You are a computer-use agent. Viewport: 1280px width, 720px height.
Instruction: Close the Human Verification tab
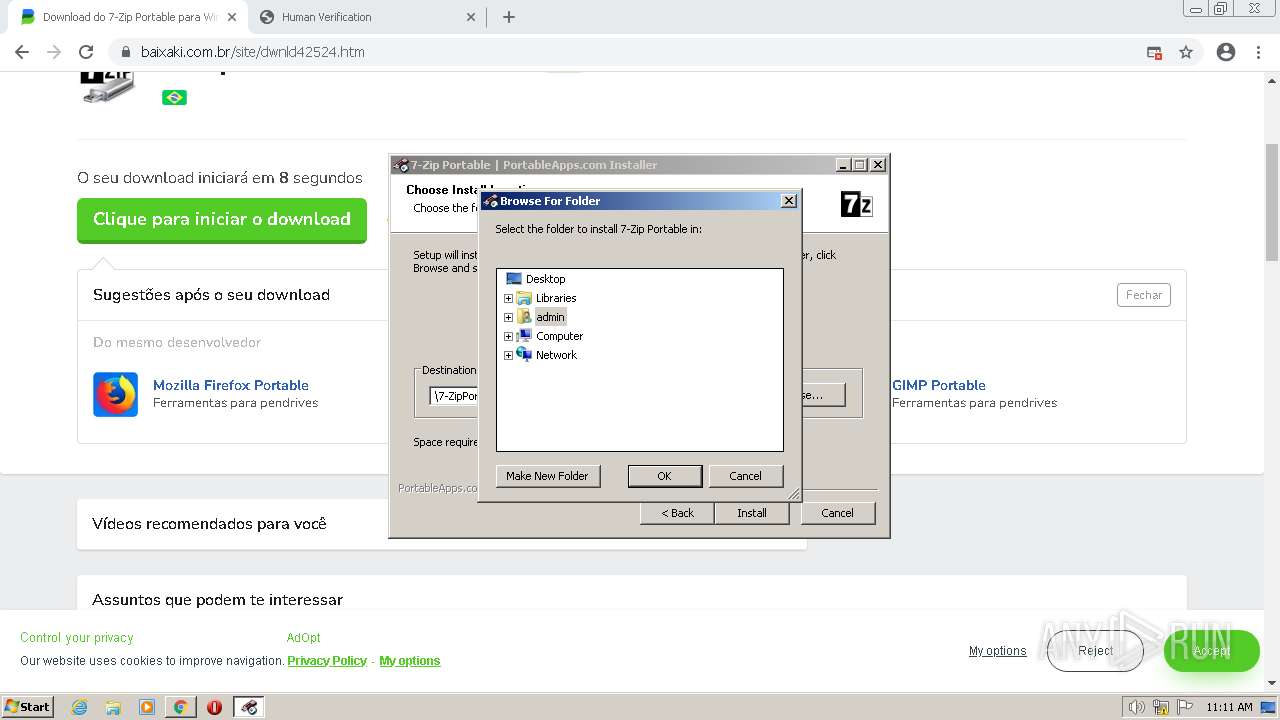[x=471, y=17]
